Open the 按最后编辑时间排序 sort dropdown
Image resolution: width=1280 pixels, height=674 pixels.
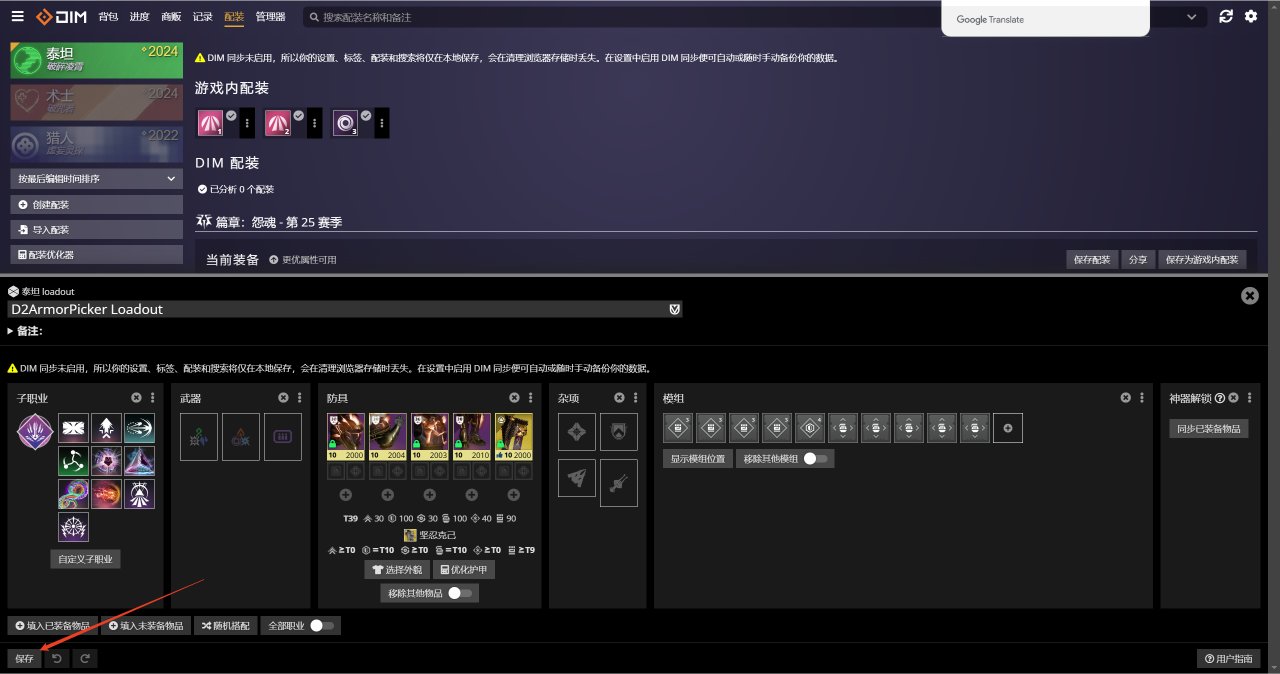pyautogui.click(x=97, y=179)
